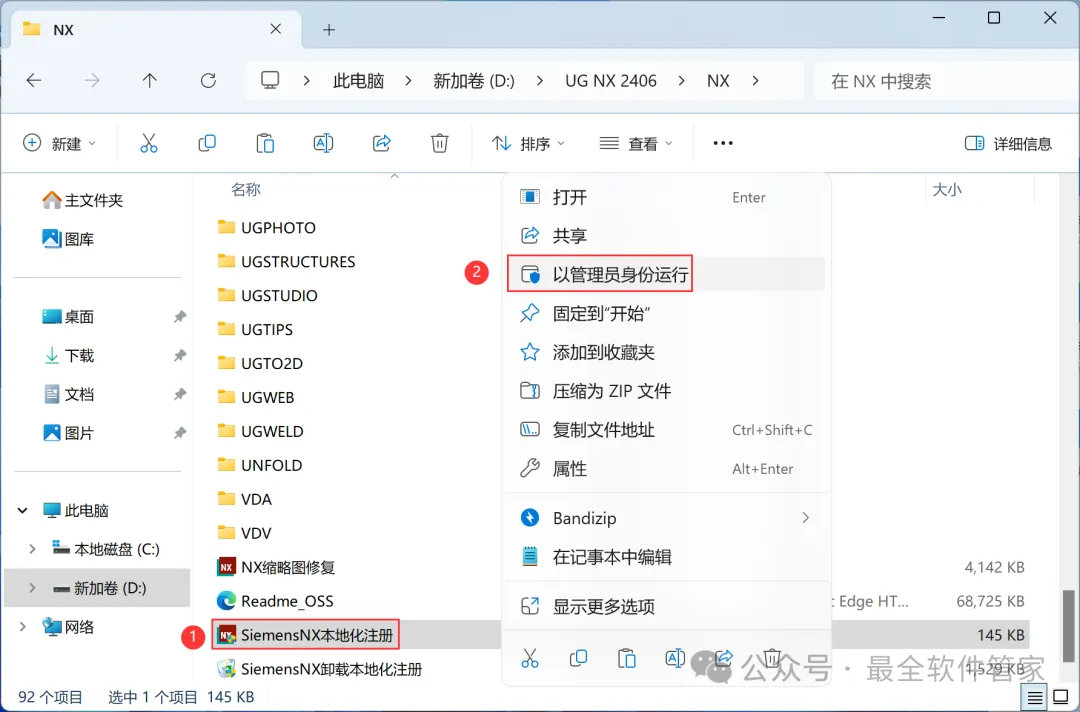Click the 大小 column header
This screenshot has width=1080, height=712.
point(946,189)
